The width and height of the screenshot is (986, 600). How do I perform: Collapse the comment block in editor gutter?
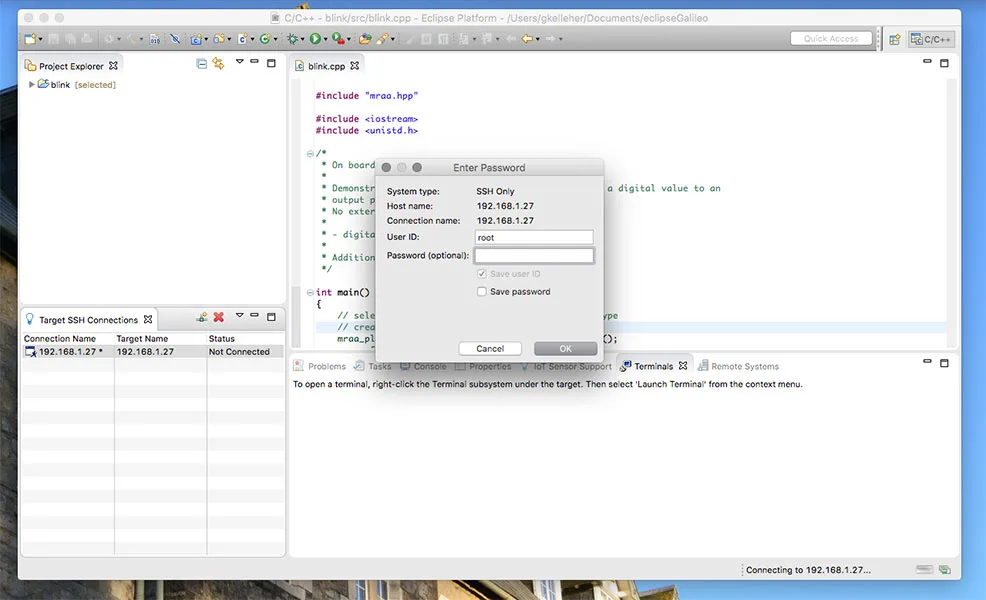pyautogui.click(x=310, y=153)
